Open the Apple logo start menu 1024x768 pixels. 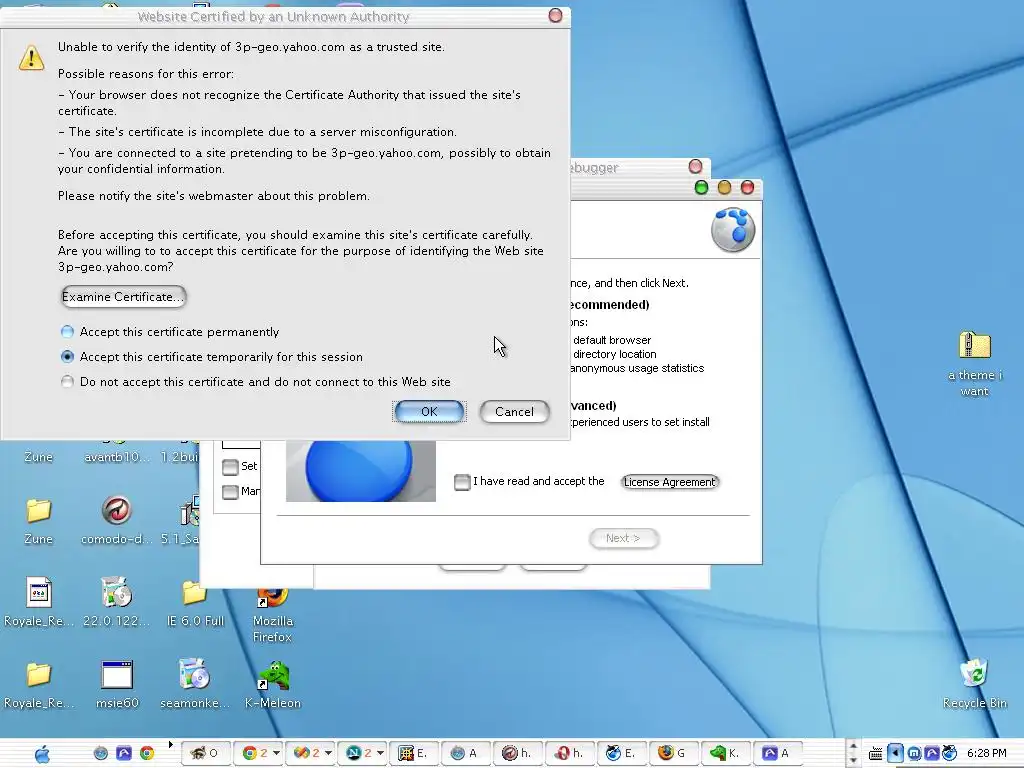pos(42,754)
